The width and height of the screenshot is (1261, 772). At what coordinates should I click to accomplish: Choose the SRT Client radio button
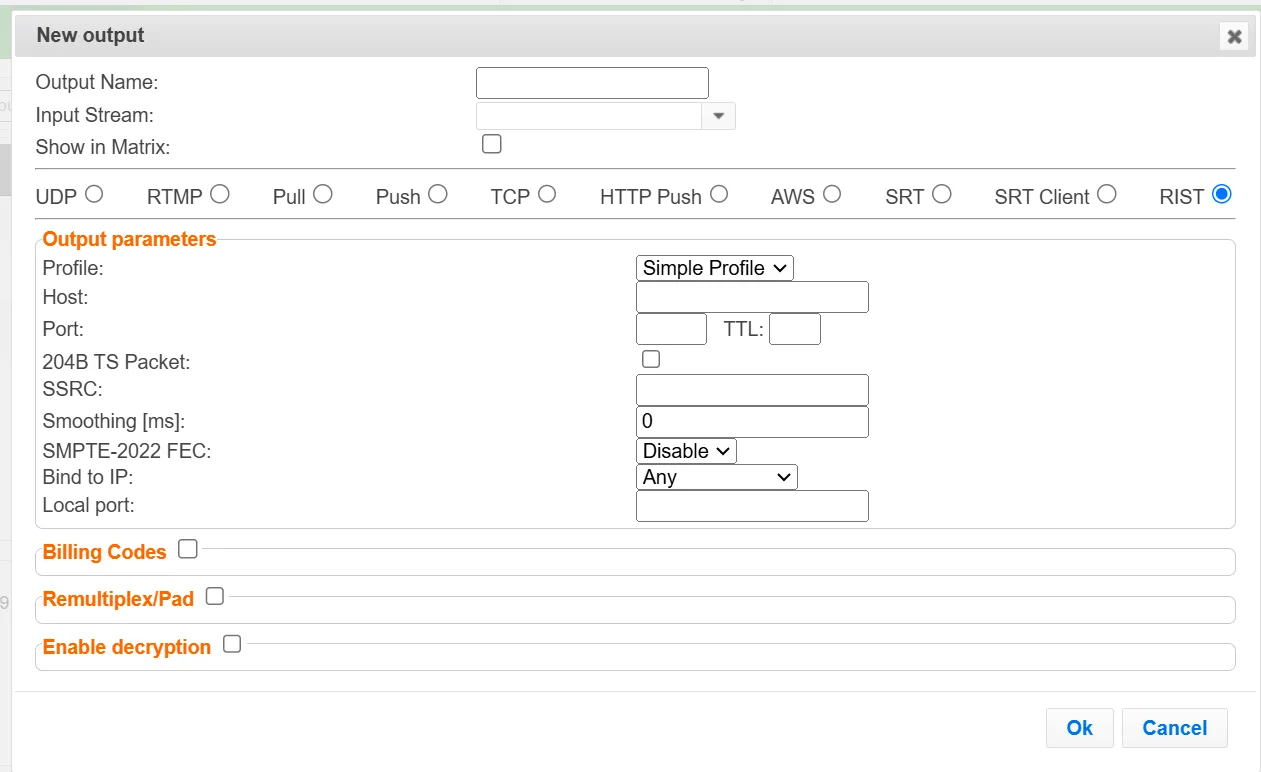click(x=1106, y=194)
